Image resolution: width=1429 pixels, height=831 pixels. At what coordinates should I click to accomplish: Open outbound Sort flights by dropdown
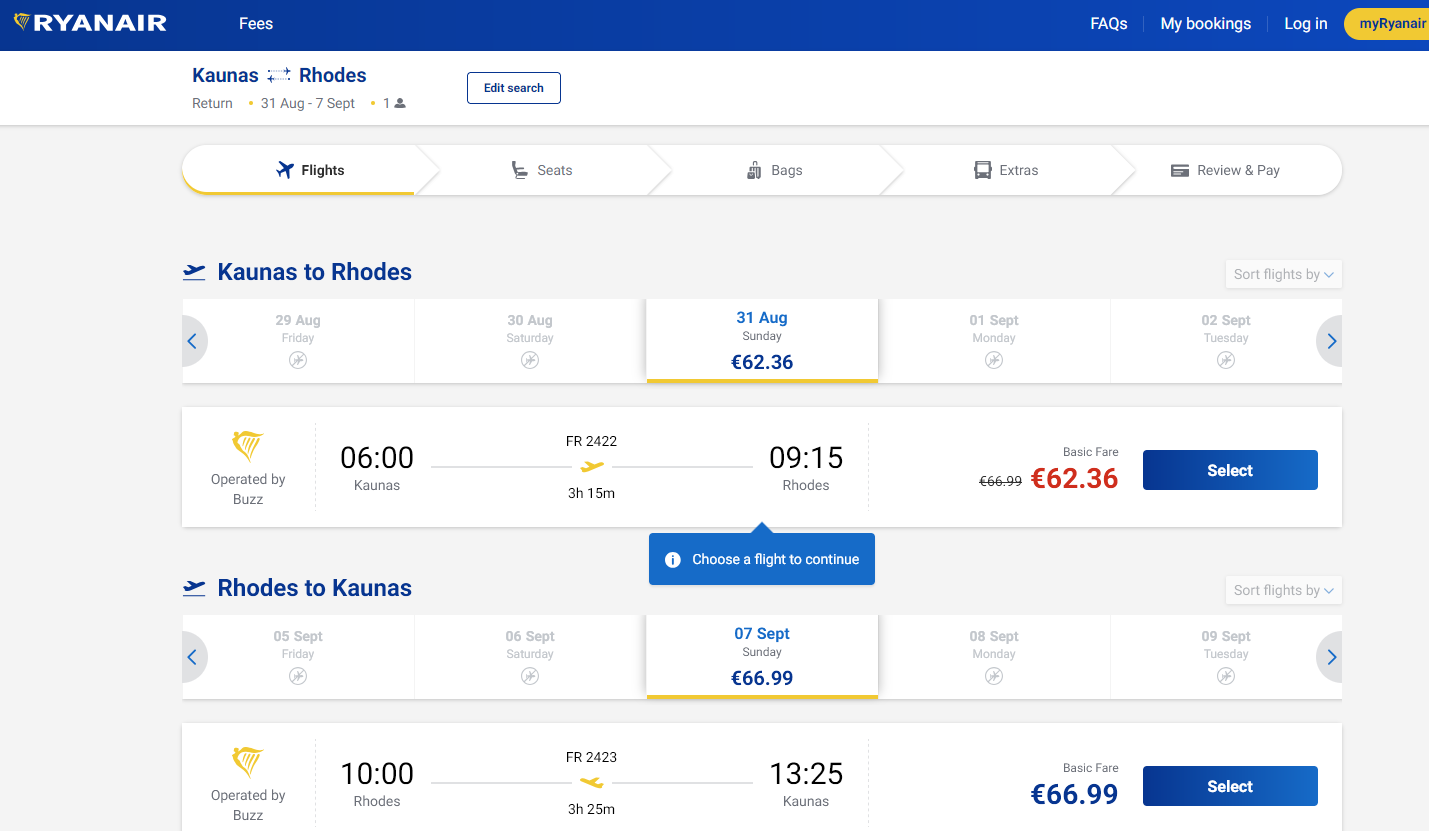pos(1283,274)
